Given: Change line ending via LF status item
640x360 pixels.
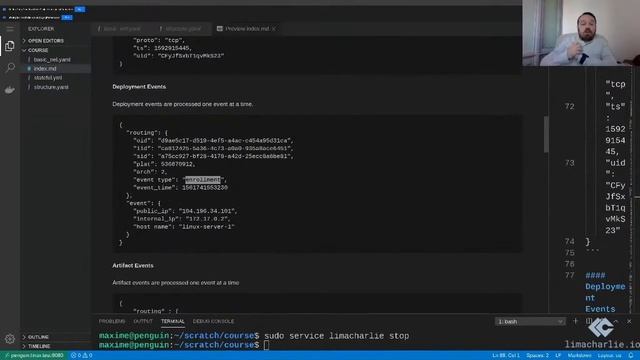Looking at the screenshot, I should [558, 356].
